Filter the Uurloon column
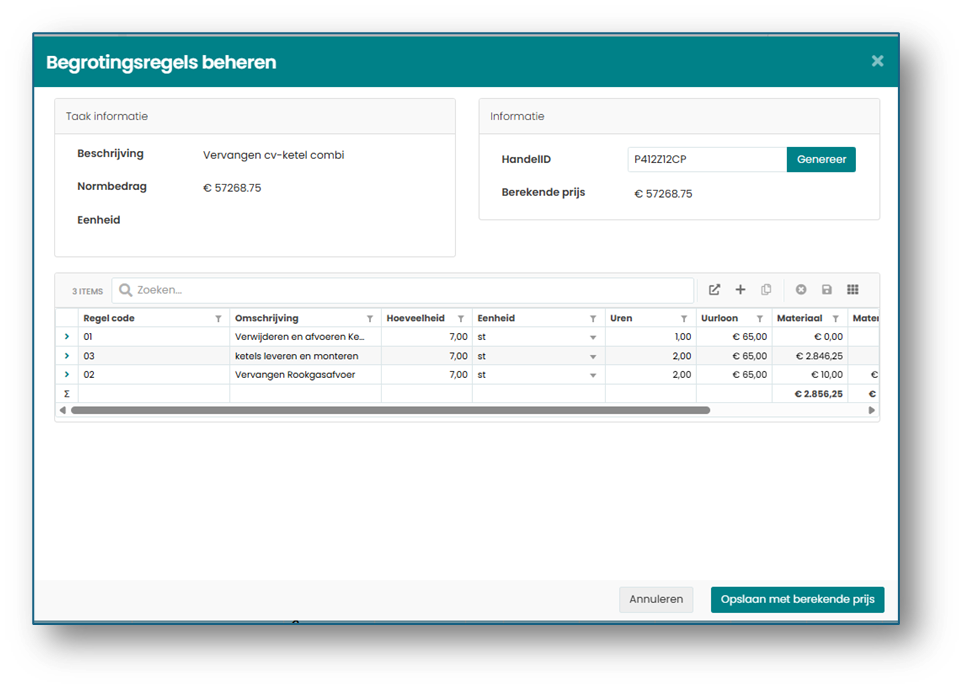This screenshot has height=689, width=964. tap(760, 318)
